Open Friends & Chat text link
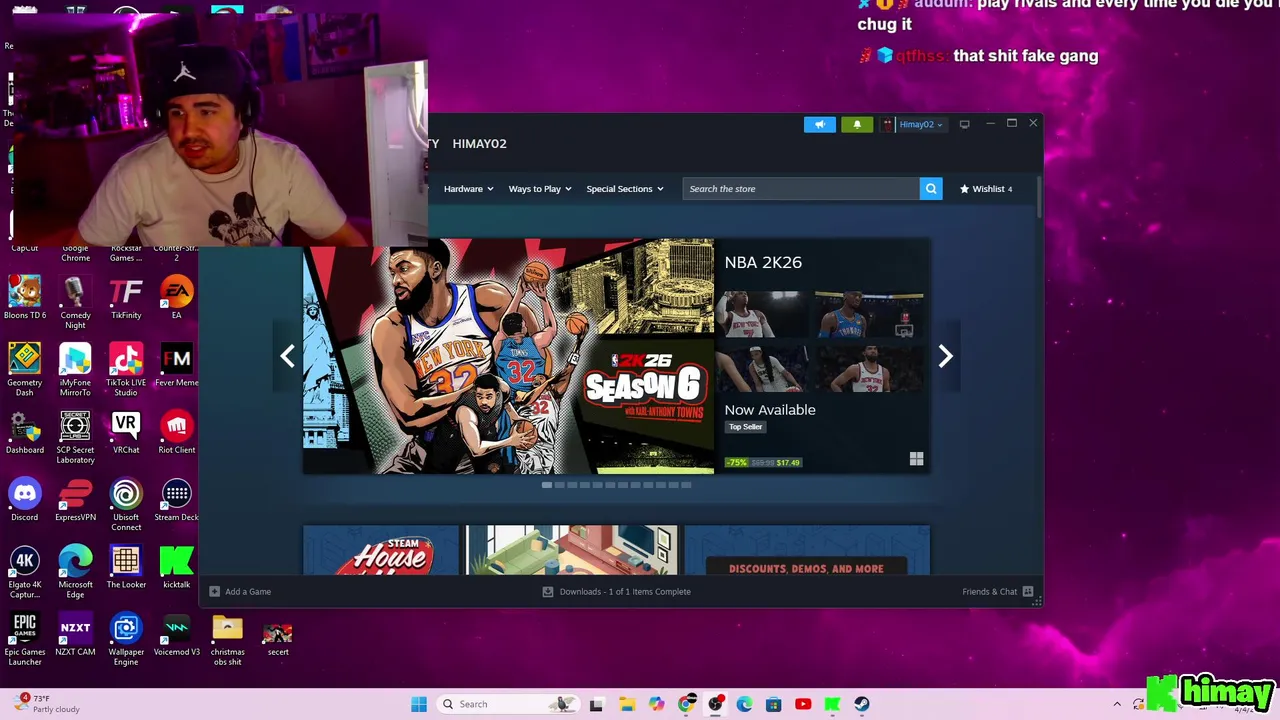 (989, 591)
